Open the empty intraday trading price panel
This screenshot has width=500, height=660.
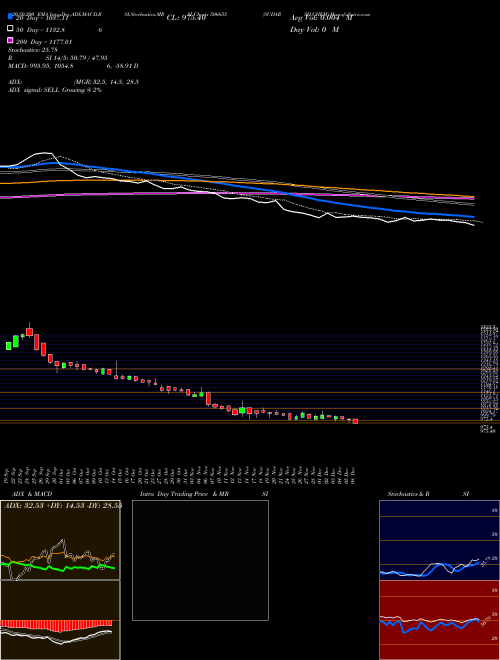(x=200, y=560)
